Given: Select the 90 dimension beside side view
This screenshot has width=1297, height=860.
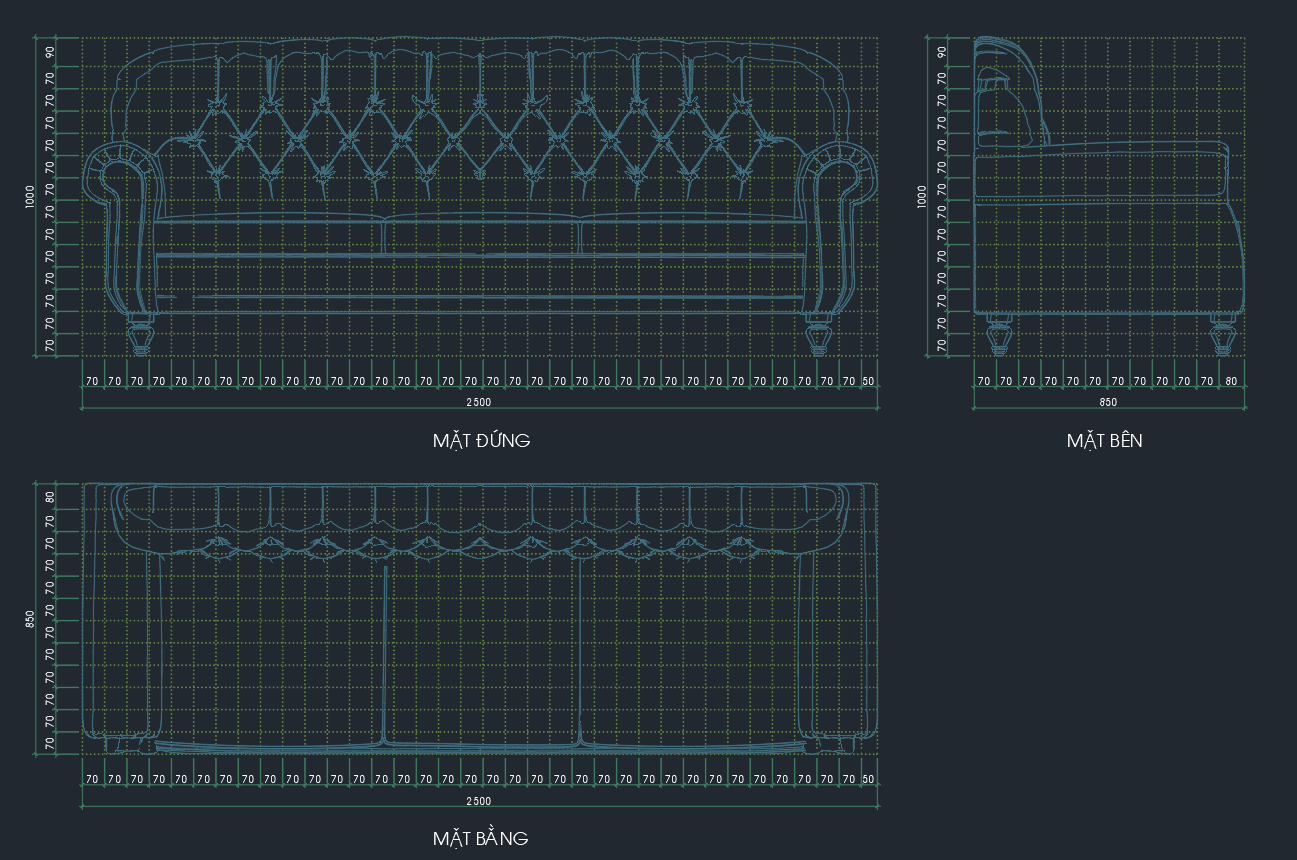Looking at the screenshot, I should click(x=942, y=52).
